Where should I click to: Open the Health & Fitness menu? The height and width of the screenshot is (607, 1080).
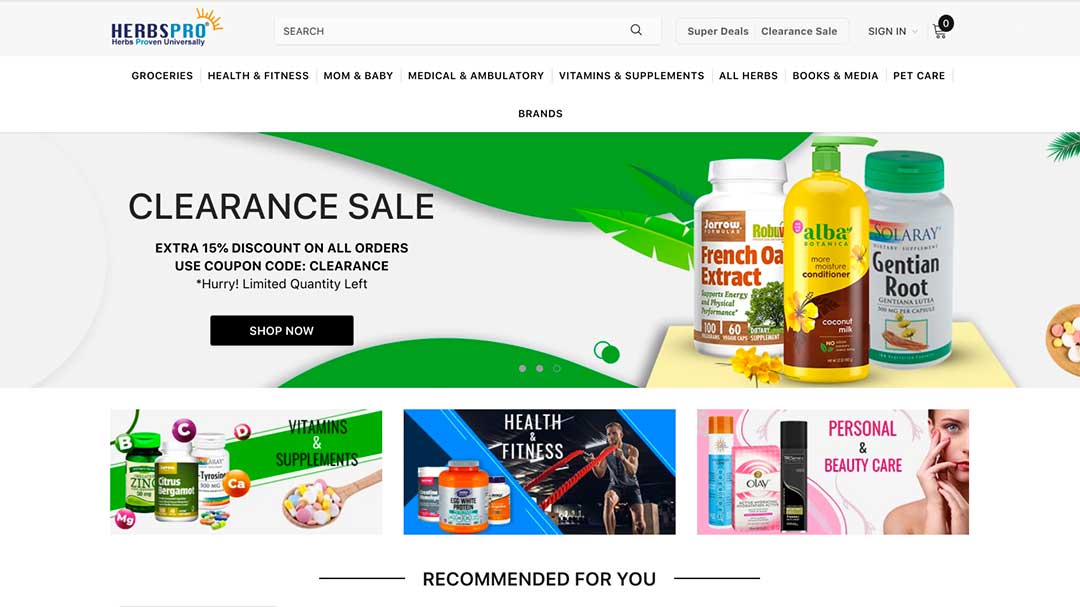(258, 76)
